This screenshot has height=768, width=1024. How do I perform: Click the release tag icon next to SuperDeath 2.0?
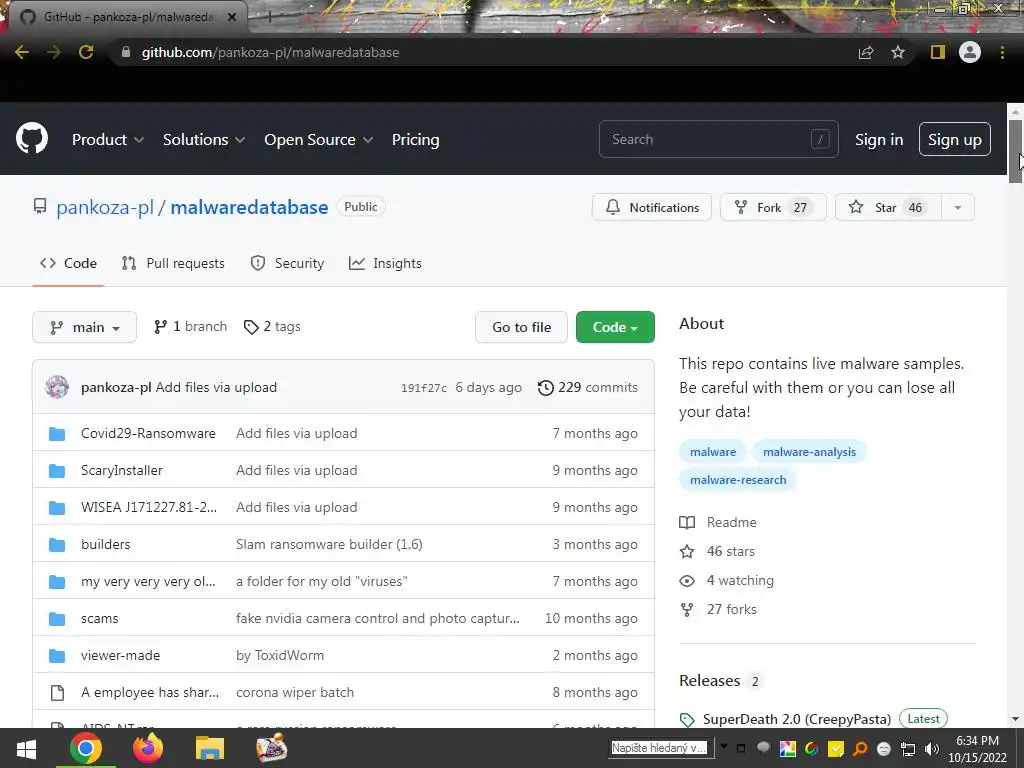tap(687, 720)
